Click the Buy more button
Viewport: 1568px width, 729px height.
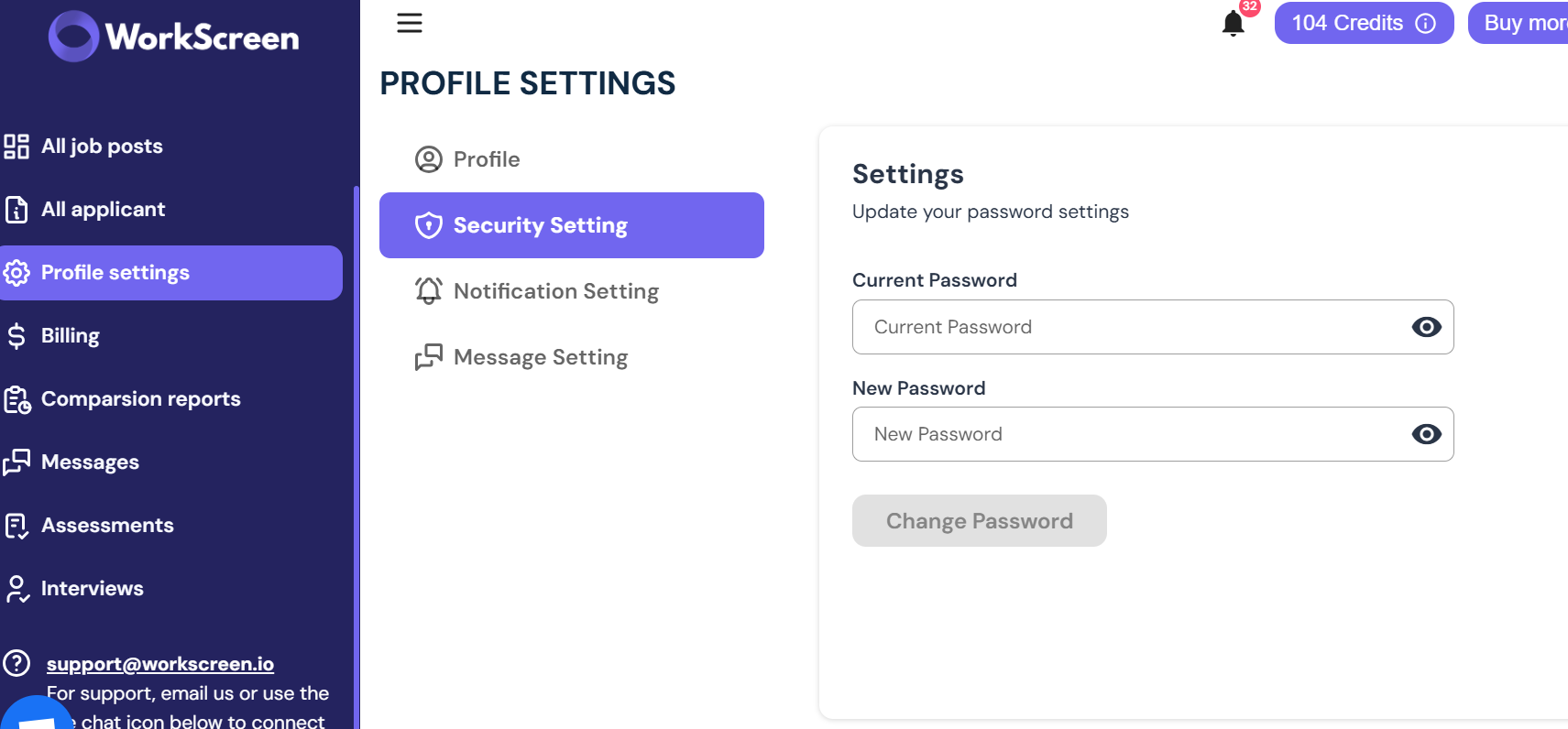1519,23
